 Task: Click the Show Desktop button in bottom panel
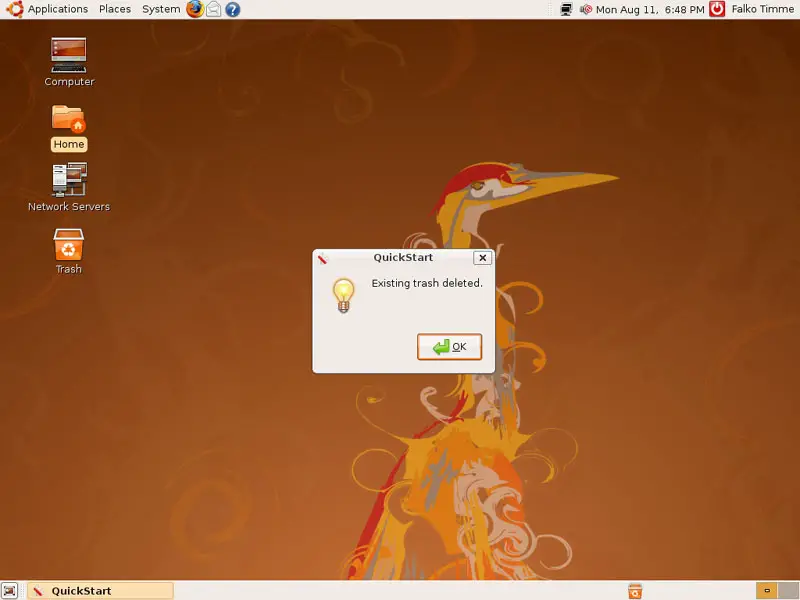(10, 590)
